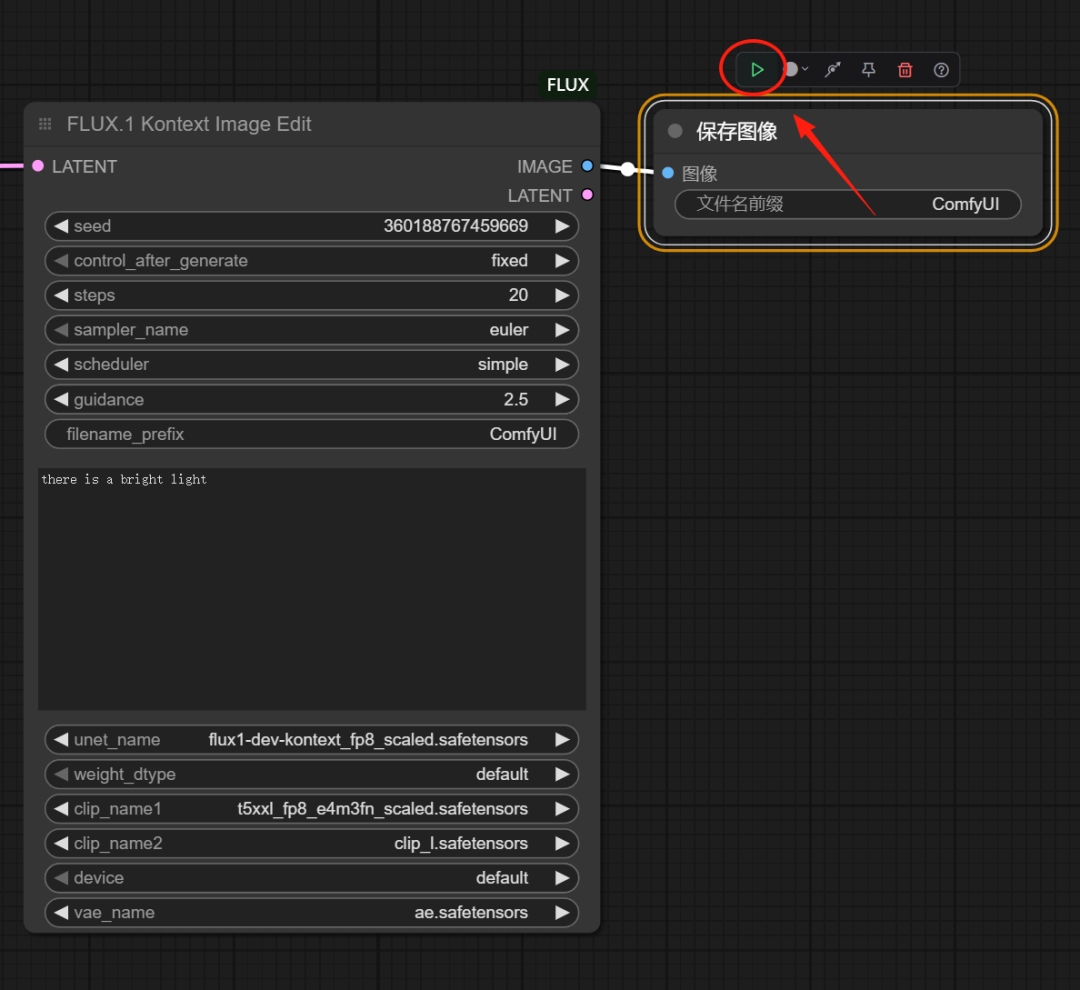Select previous unet_name with left arrow

61,739
